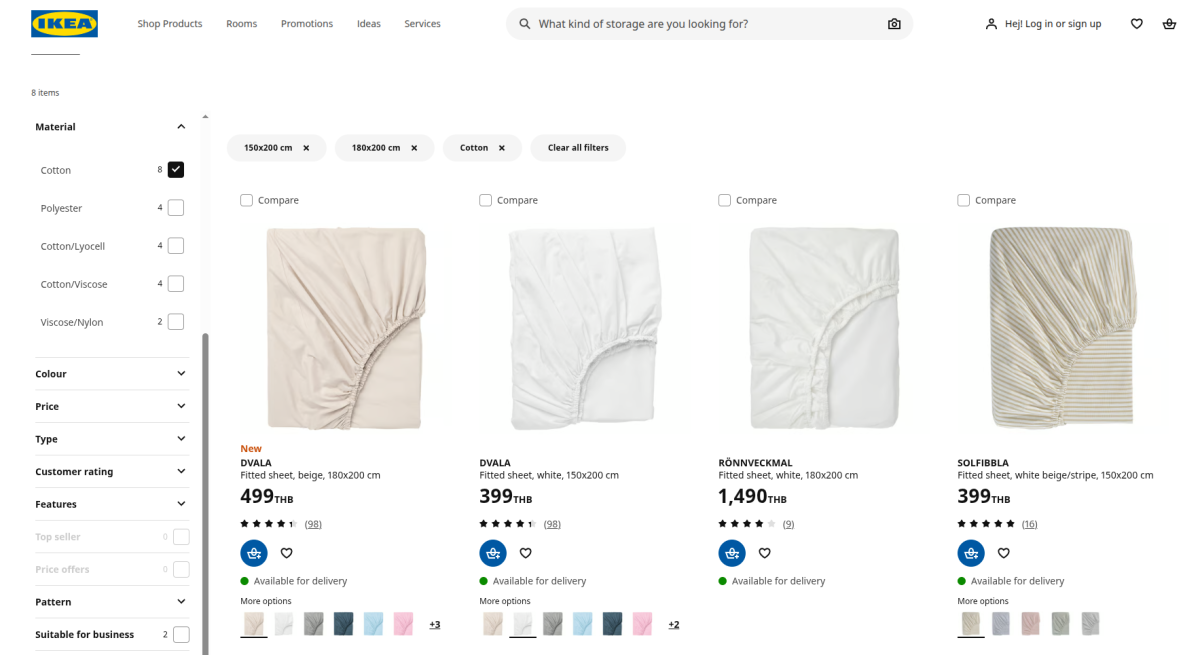Click Hej! Log in or sign up
Image resolution: width=1200 pixels, height=655 pixels.
(1053, 24)
